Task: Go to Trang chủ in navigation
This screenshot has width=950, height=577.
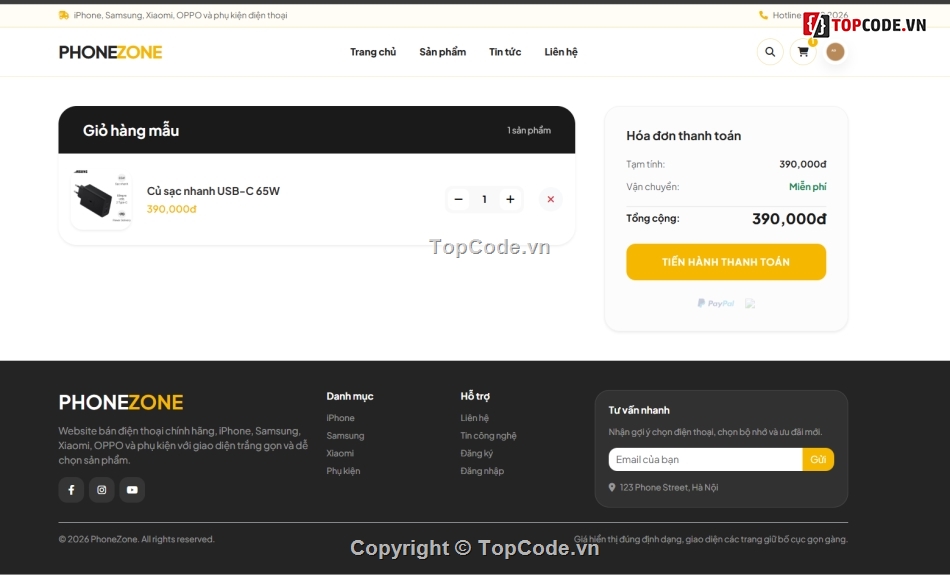Action: point(373,52)
